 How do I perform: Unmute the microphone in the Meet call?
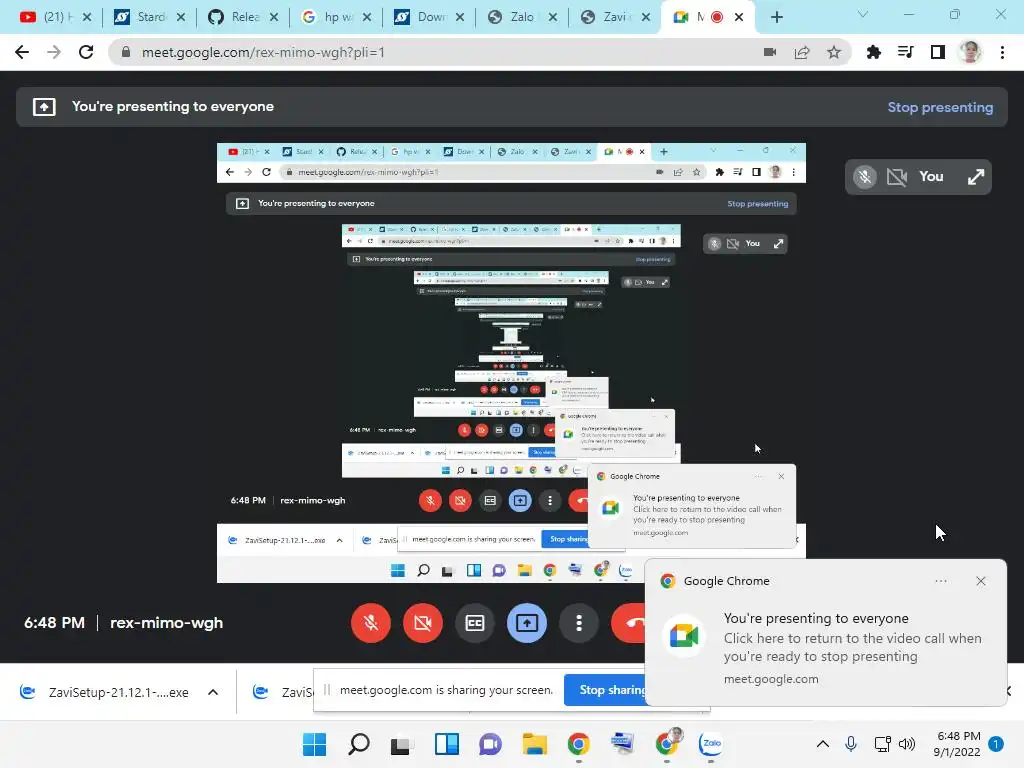coord(371,623)
